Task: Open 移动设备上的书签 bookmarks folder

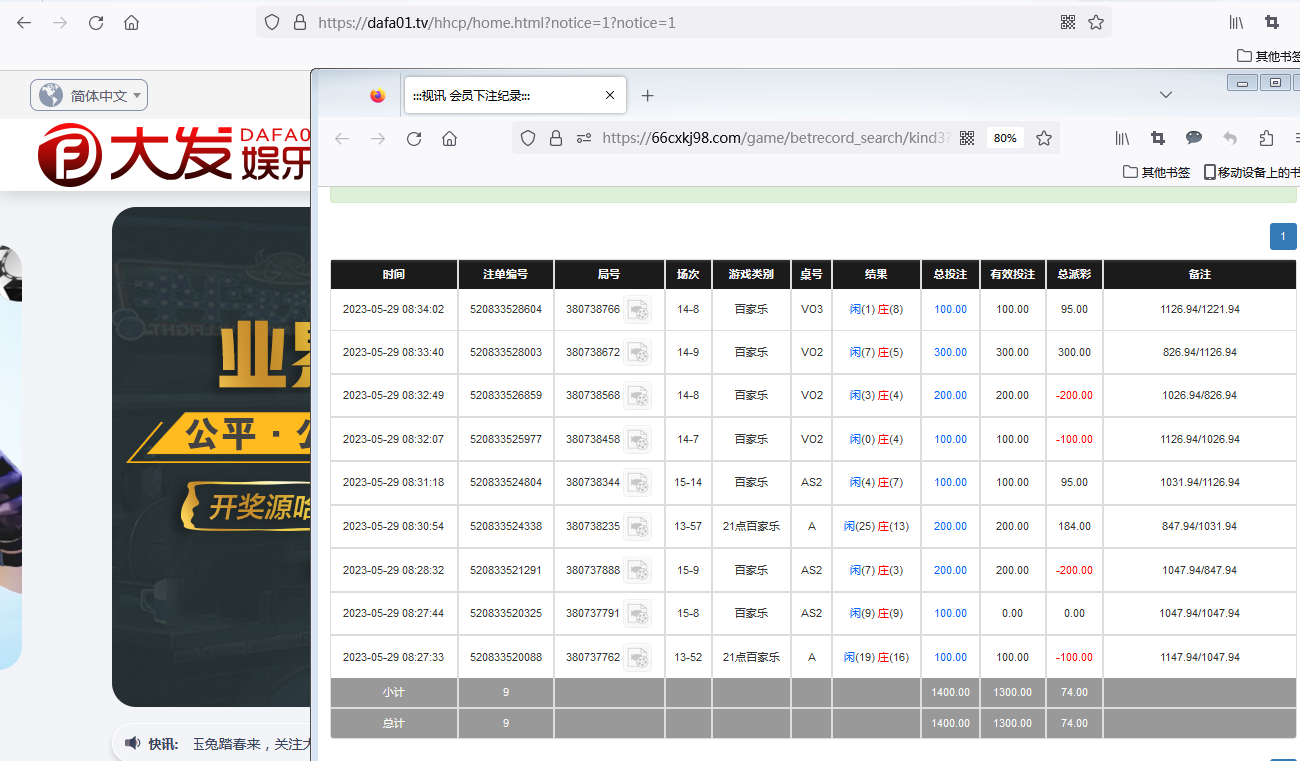Action: click(1252, 172)
